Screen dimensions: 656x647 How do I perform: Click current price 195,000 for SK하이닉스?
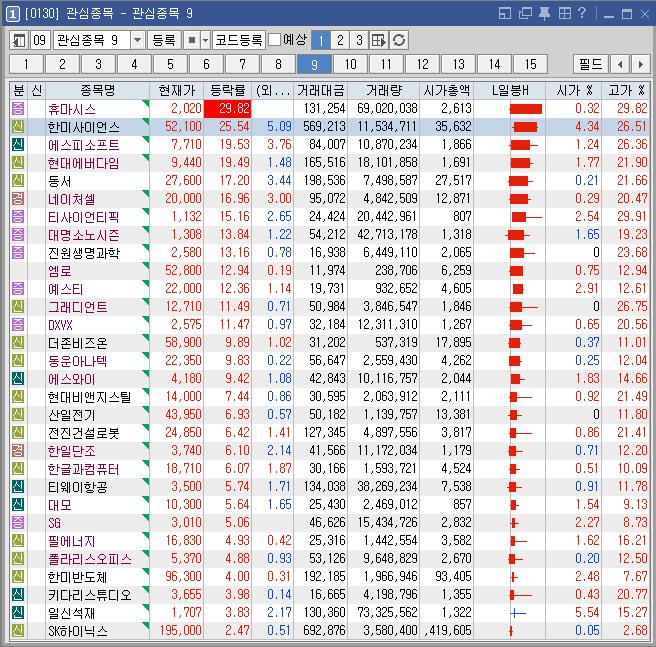(180, 631)
